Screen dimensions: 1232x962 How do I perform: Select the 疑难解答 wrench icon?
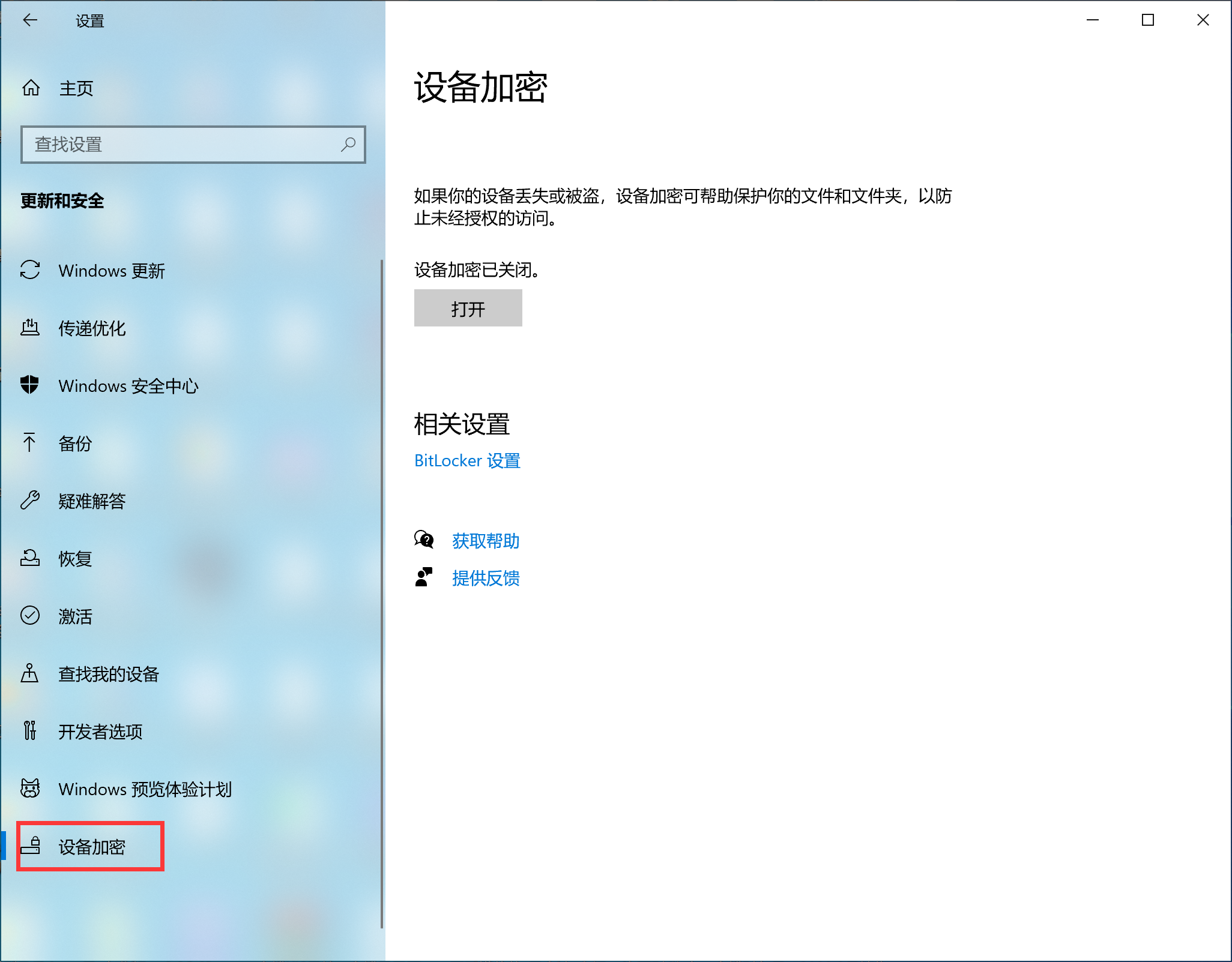click(30, 500)
